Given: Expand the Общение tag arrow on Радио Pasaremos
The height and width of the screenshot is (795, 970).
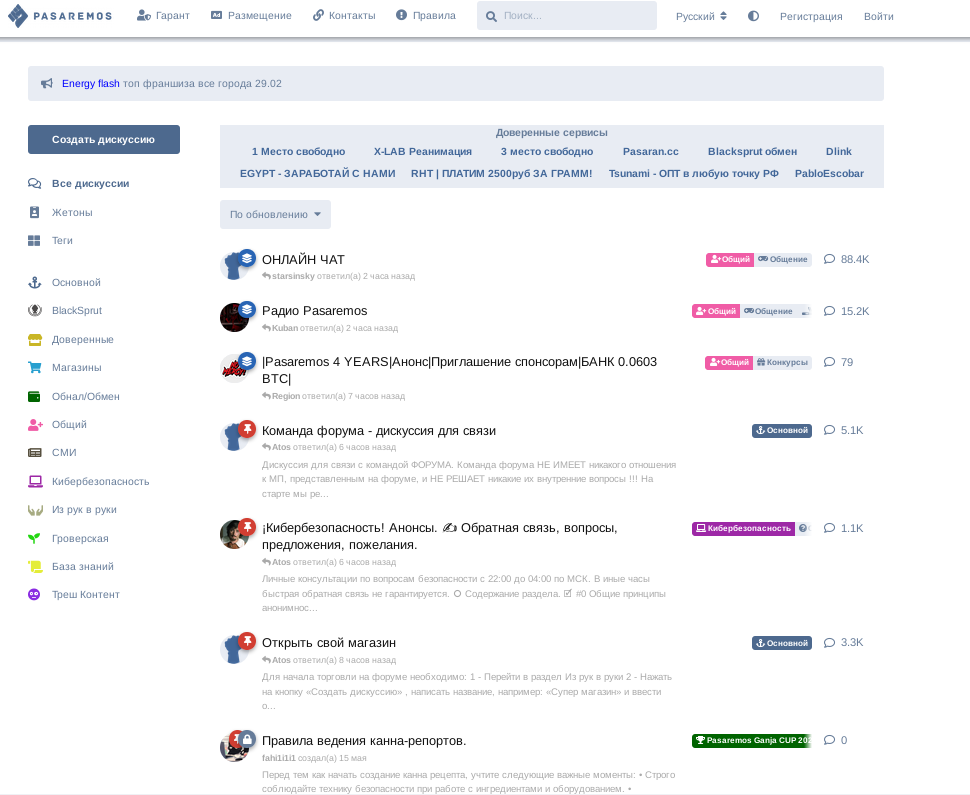Looking at the screenshot, I should 803,311.
